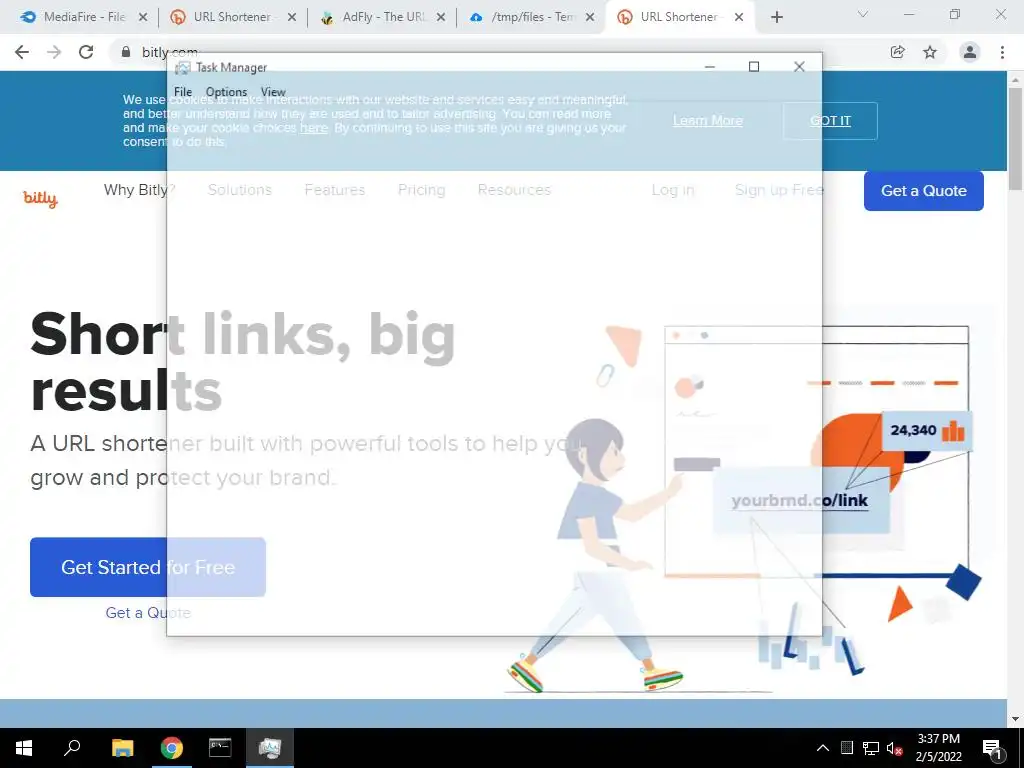
Task: Open File Explorer from the taskbar
Action: click(x=122, y=748)
